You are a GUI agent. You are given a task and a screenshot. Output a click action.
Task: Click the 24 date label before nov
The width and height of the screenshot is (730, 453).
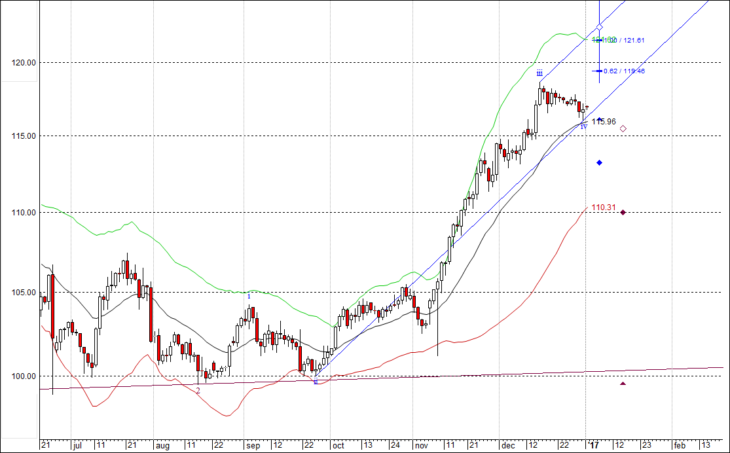(x=395, y=446)
